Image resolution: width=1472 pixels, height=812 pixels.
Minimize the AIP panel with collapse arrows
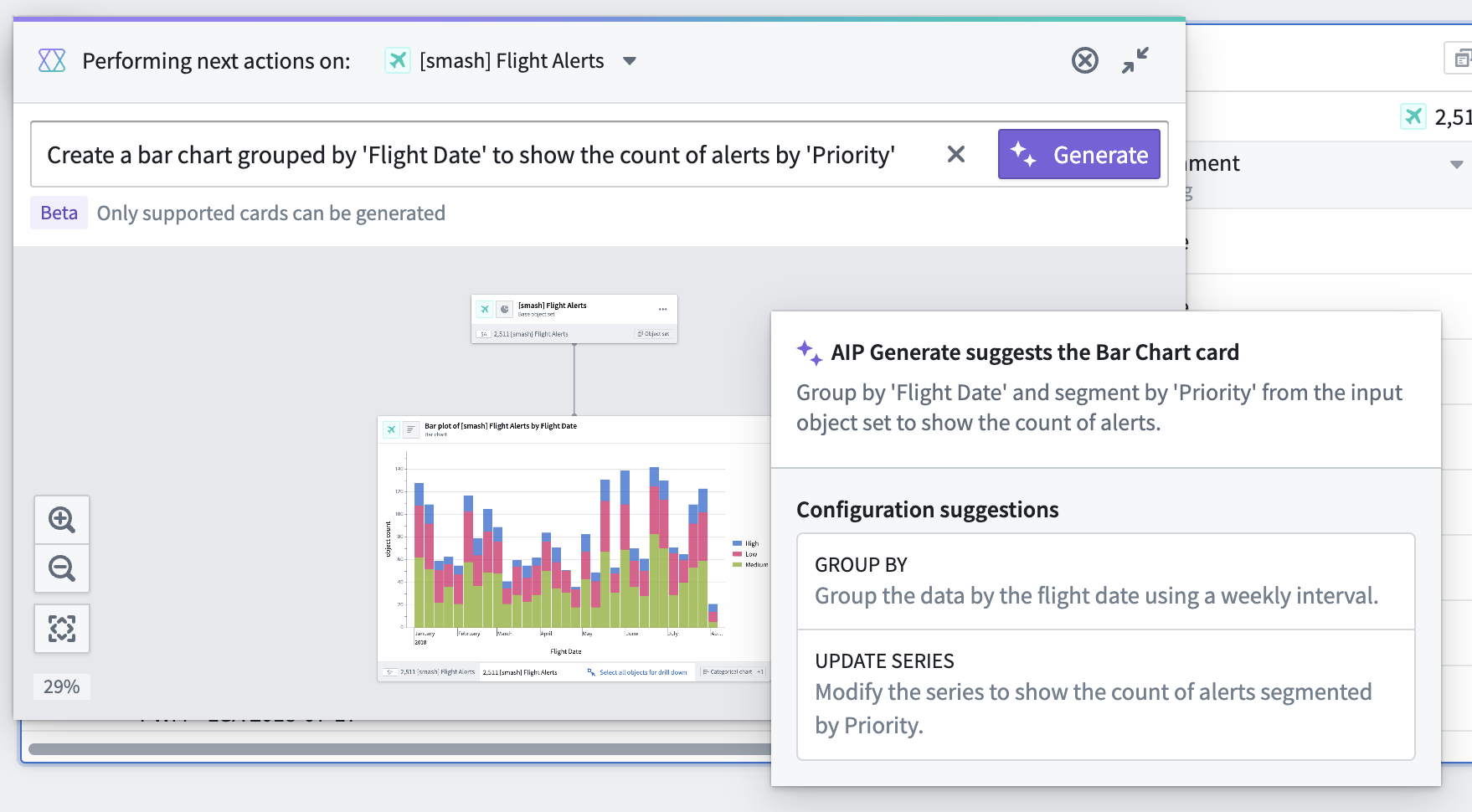pyautogui.click(x=1135, y=60)
